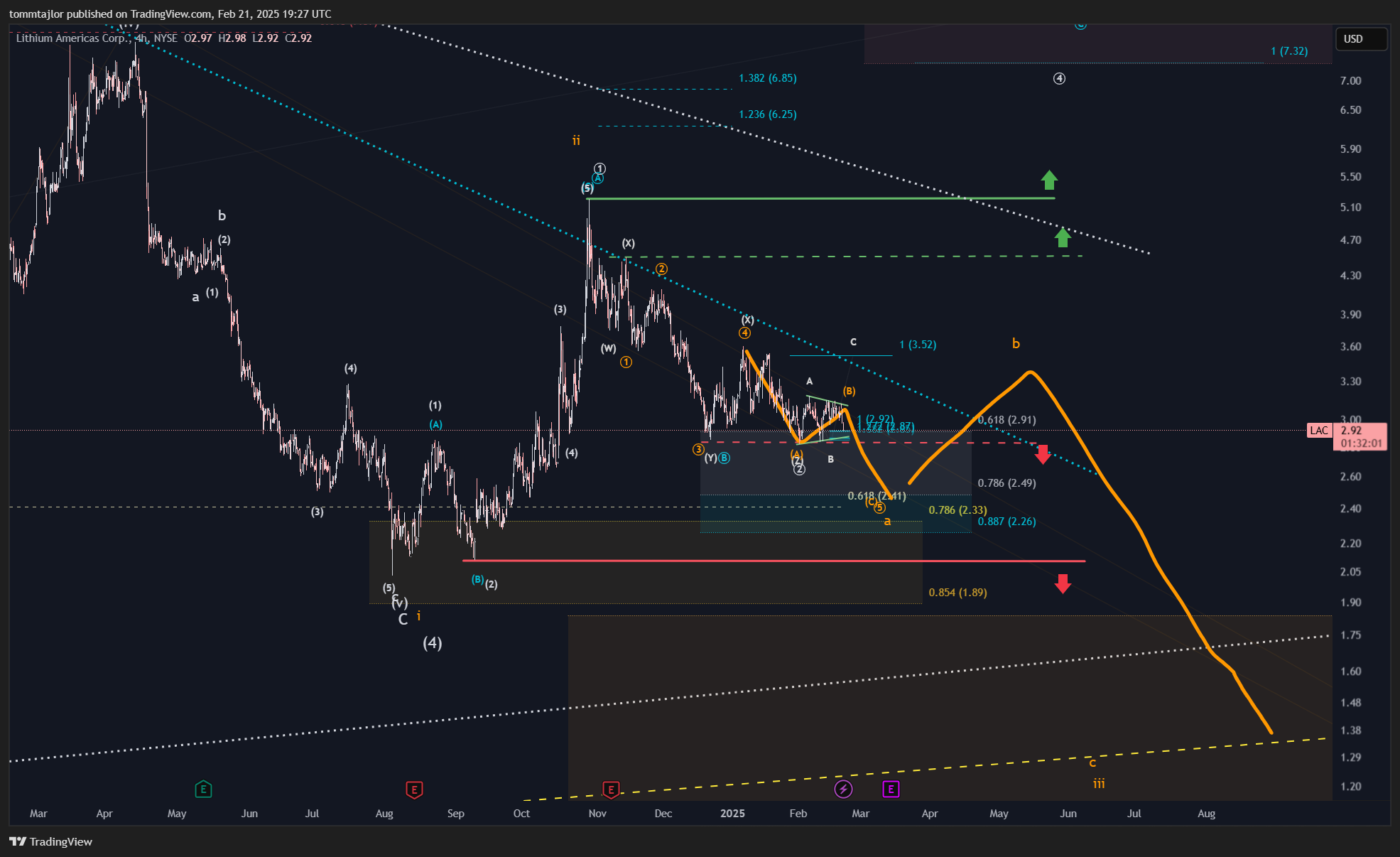Click the C2.92 close price value
Image resolution: width=1400 pixels, height=857 pixels.
(298, 38)
